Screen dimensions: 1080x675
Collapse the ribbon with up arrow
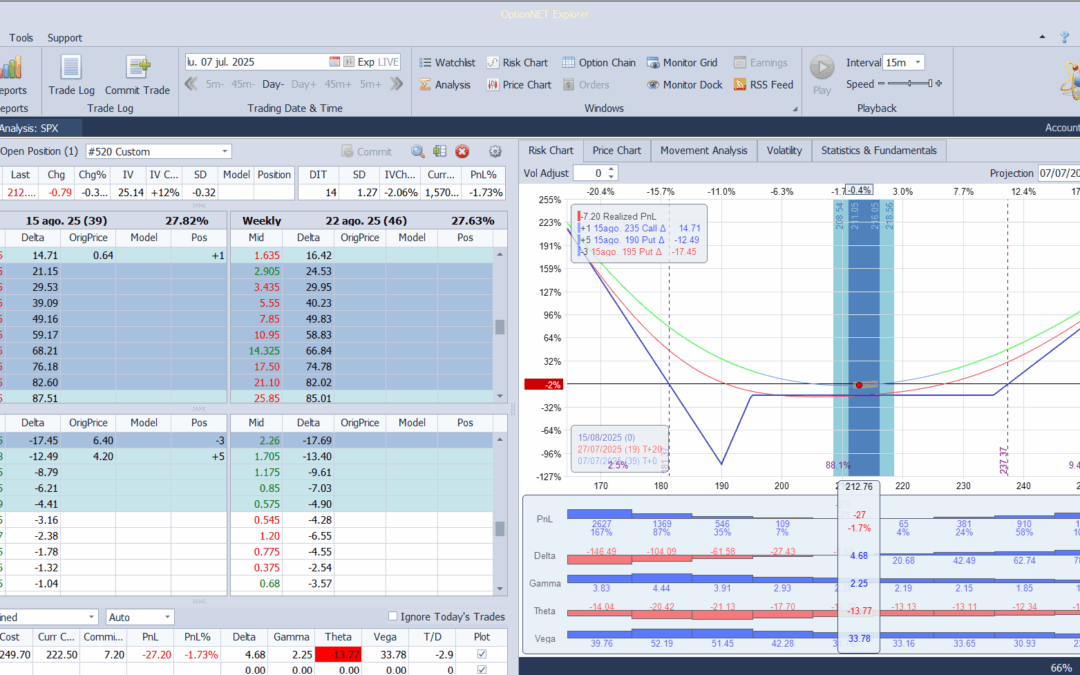1042,37
